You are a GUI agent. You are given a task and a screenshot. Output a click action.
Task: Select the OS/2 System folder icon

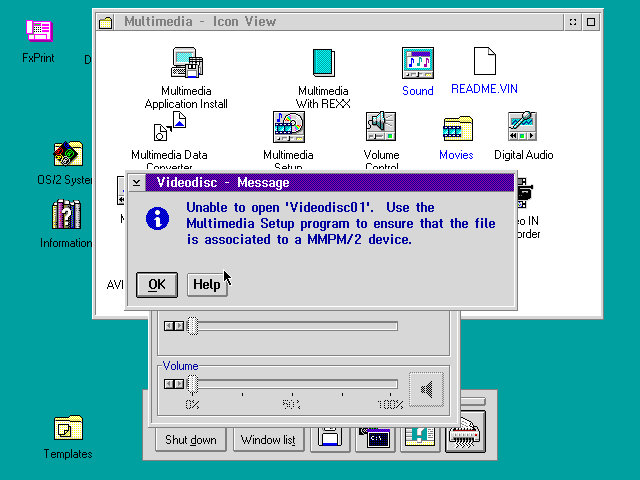pos(68,153)
